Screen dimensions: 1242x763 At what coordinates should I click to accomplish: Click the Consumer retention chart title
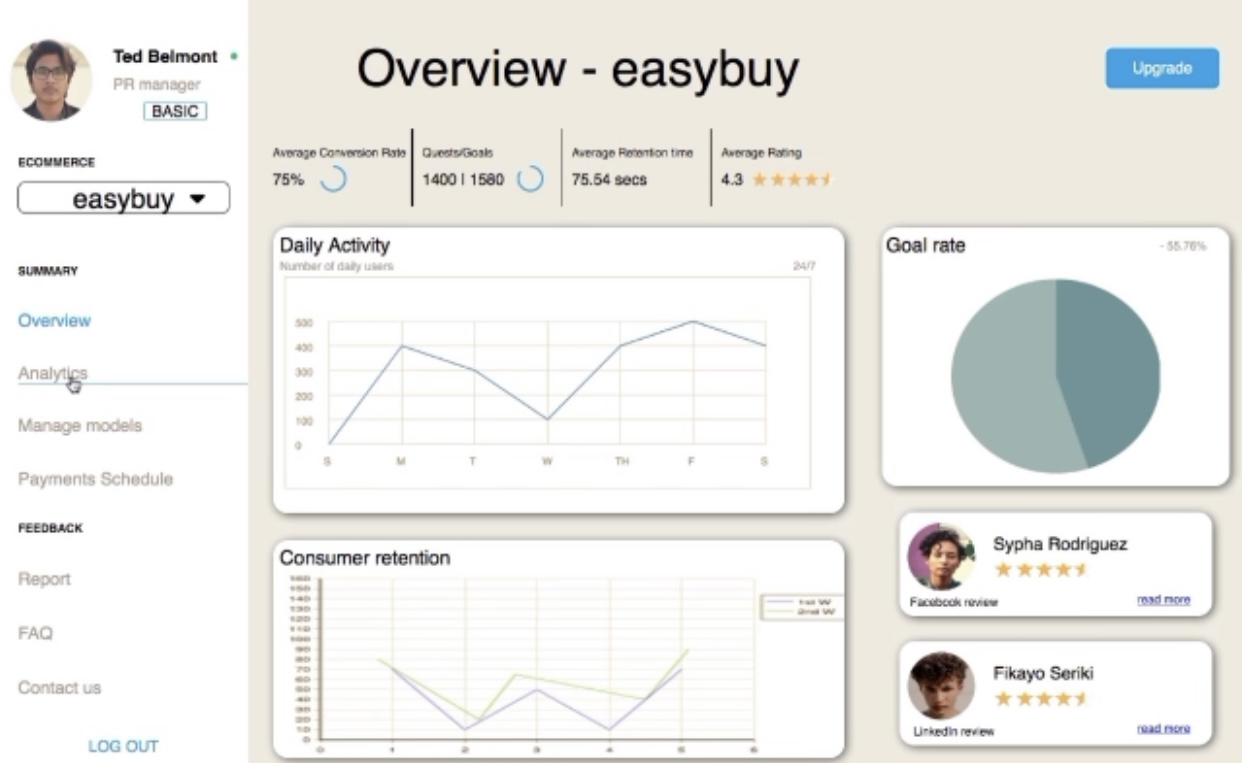point(365,558)
